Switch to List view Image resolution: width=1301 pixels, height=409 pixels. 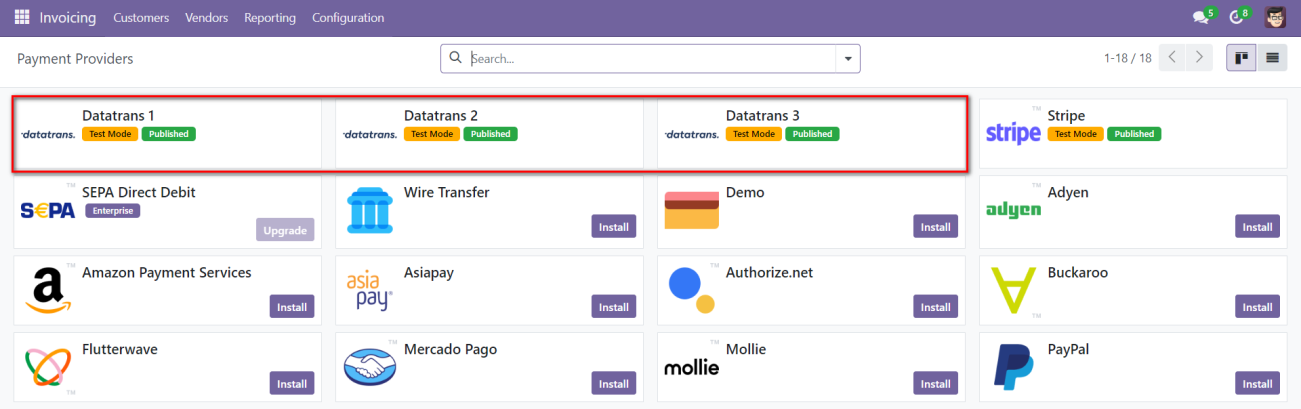click(x=1272, y=58)
